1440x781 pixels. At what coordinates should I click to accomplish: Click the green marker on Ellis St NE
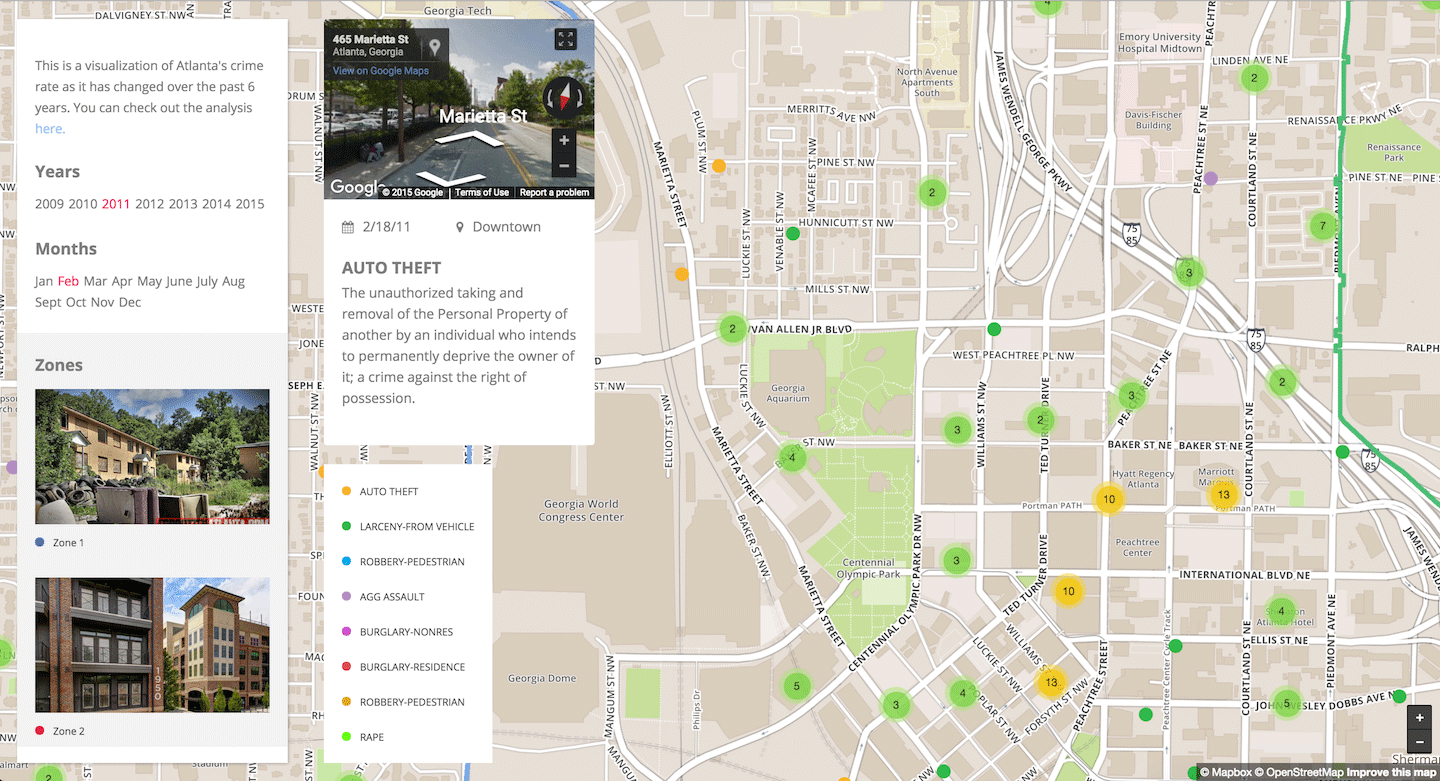coord(1176,646)
